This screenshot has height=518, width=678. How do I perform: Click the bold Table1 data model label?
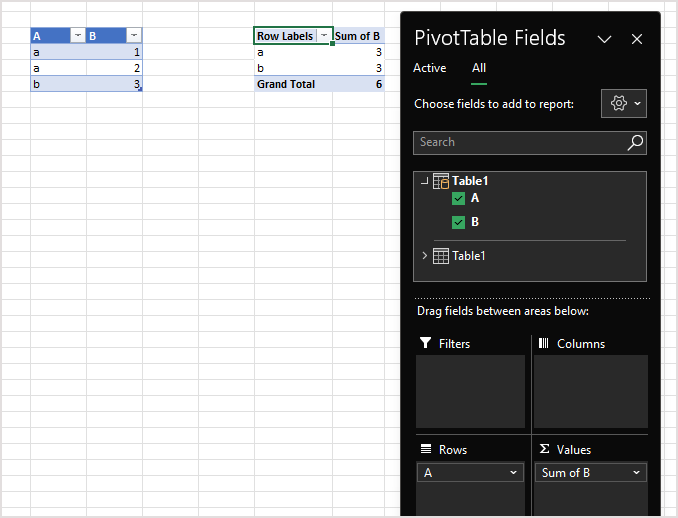pyautogui.click(x=470, y=181)
